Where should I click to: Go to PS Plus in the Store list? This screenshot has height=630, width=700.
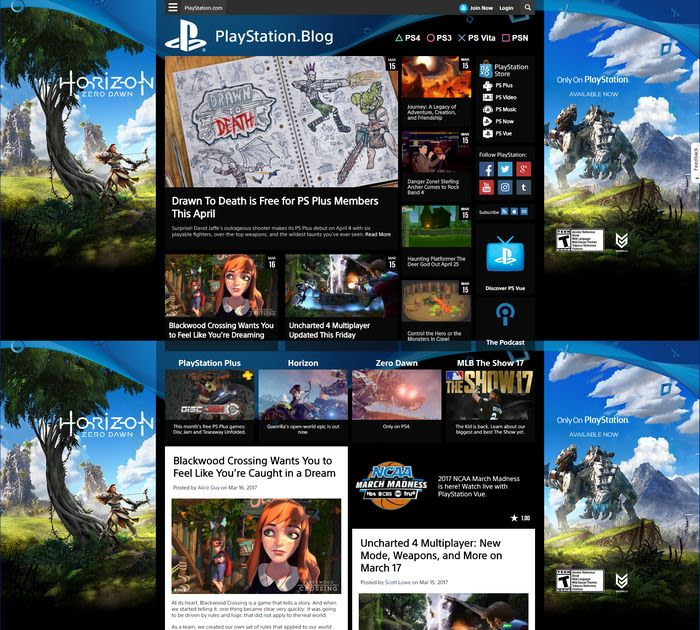click(x=498, y=85)
